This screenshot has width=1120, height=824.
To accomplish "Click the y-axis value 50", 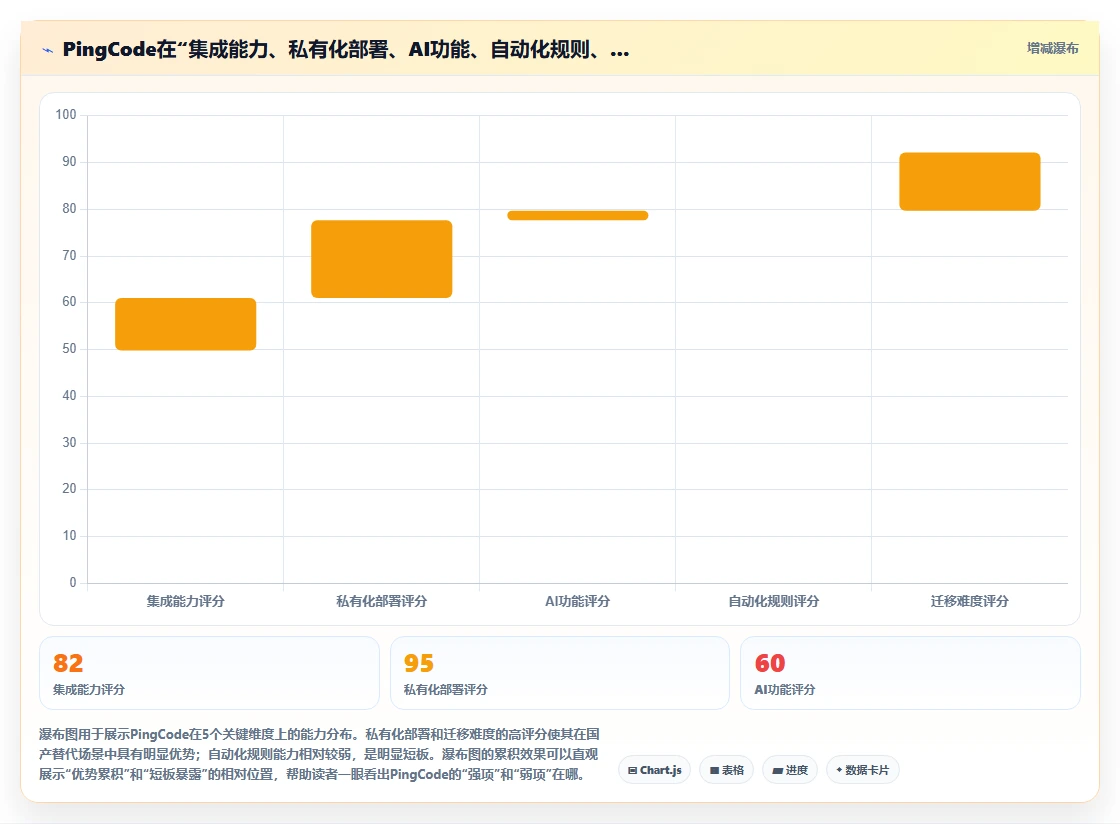I will coord(69,348).
